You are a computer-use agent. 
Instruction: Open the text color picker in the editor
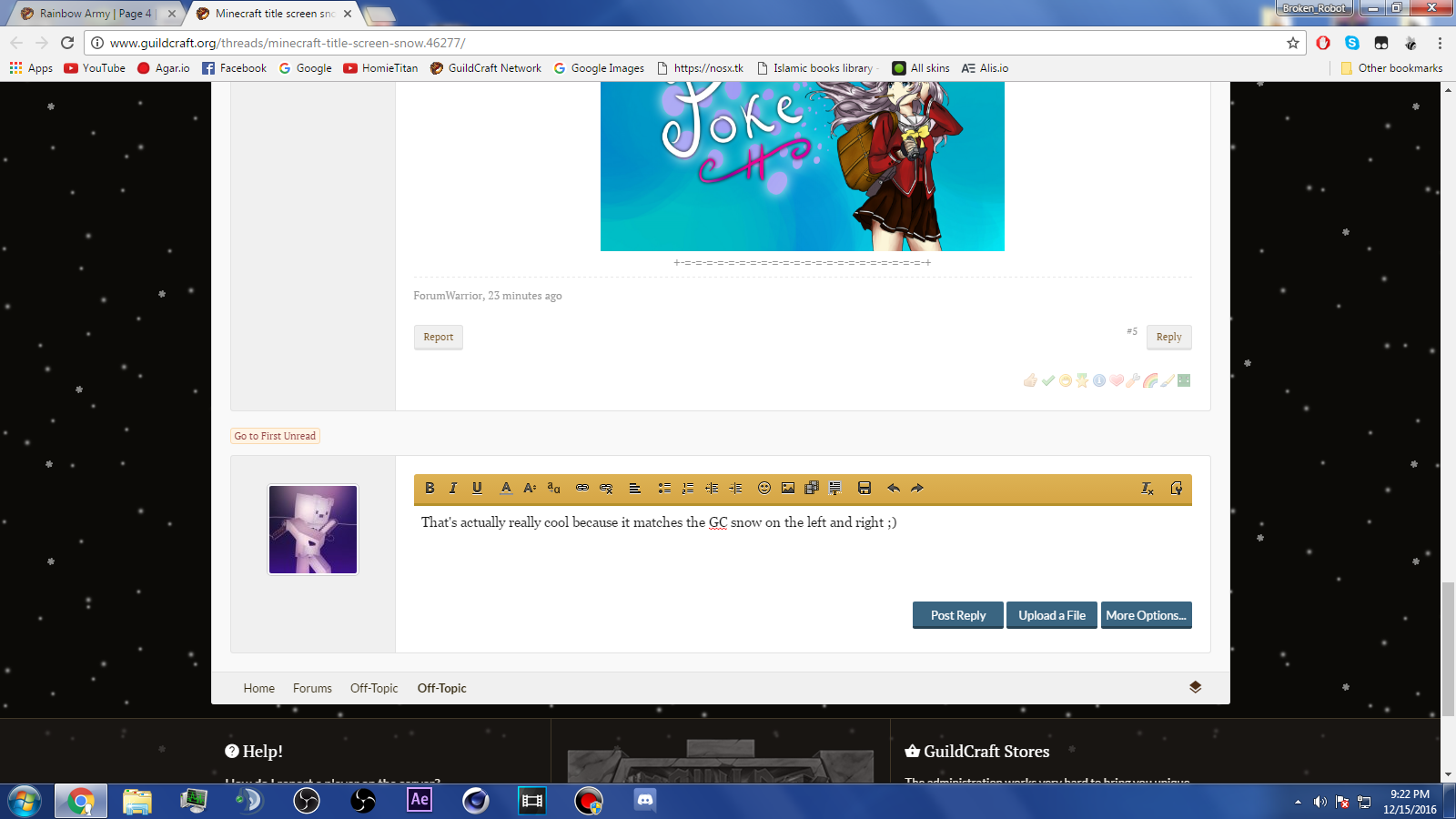[506, 489]
